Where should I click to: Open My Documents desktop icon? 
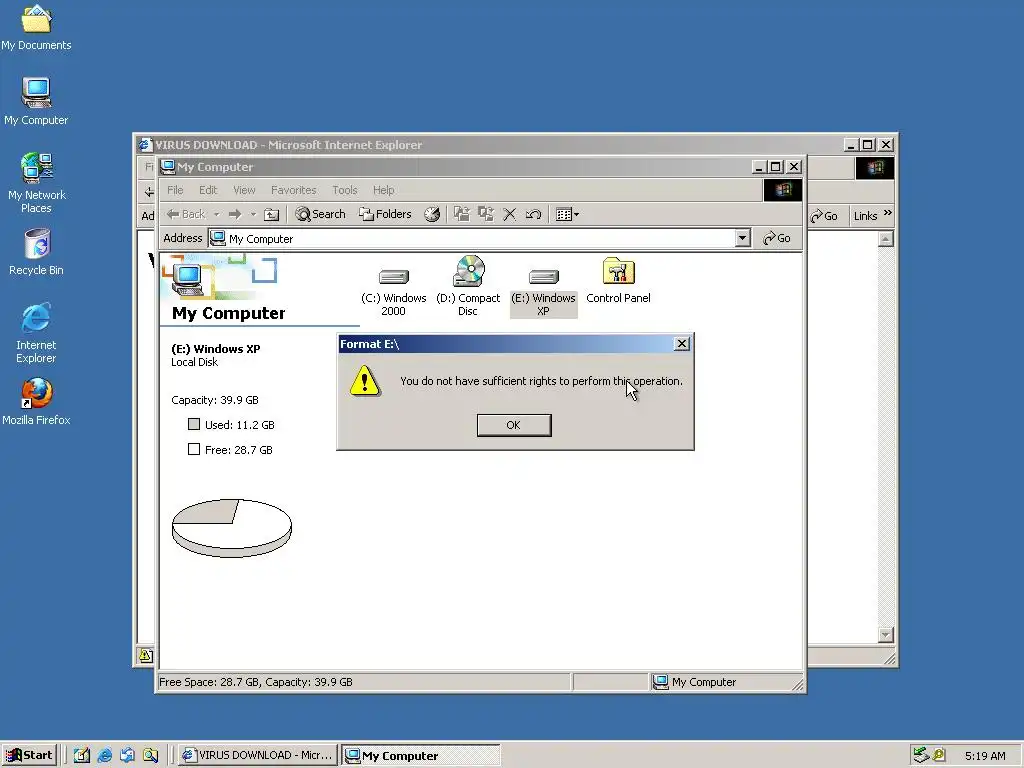pyautogui.click(x=37, y=27)
